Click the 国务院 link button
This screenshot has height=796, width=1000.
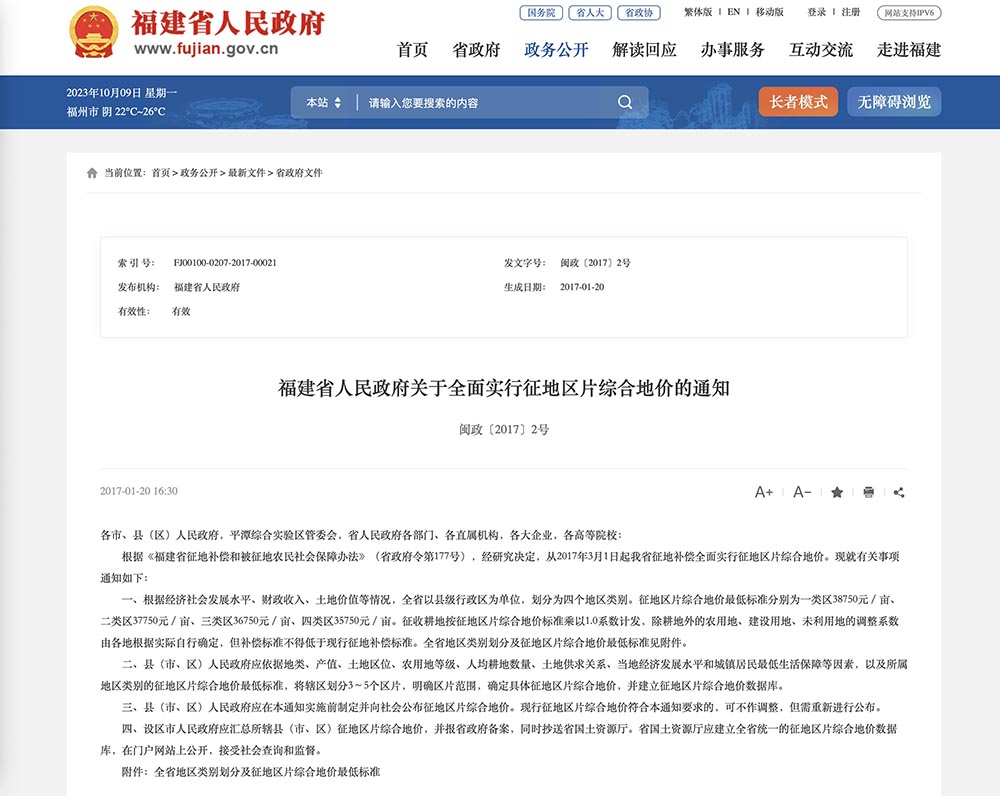tap(541, 12)
